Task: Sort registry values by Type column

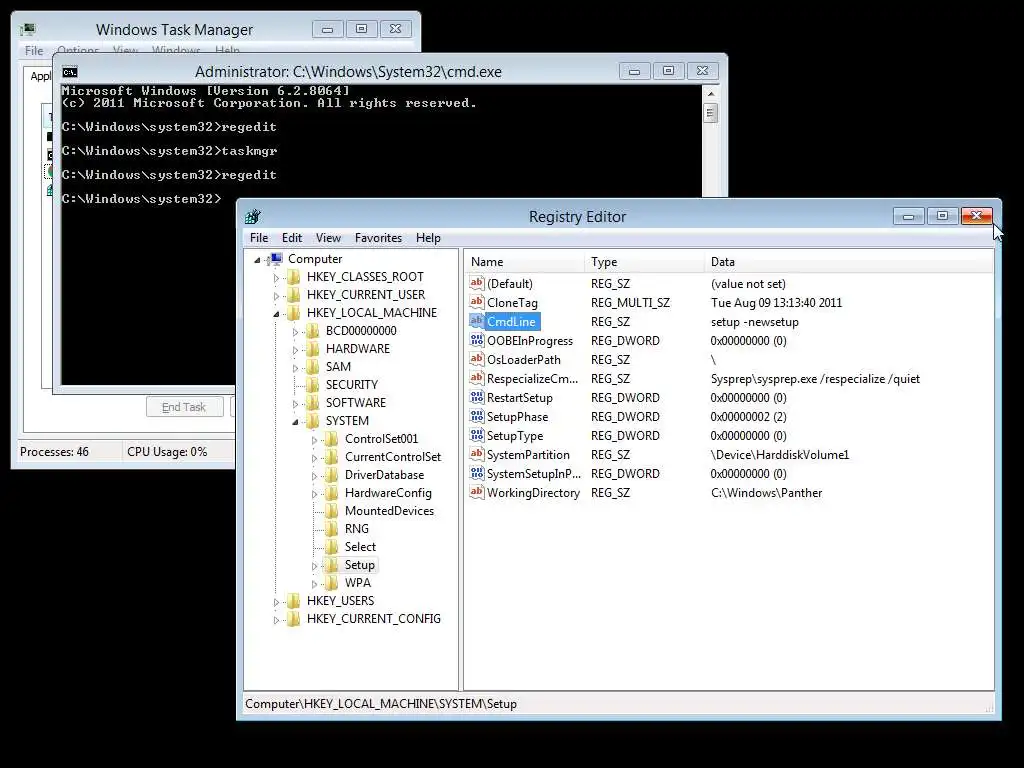Action: click(x=645, y=262)
